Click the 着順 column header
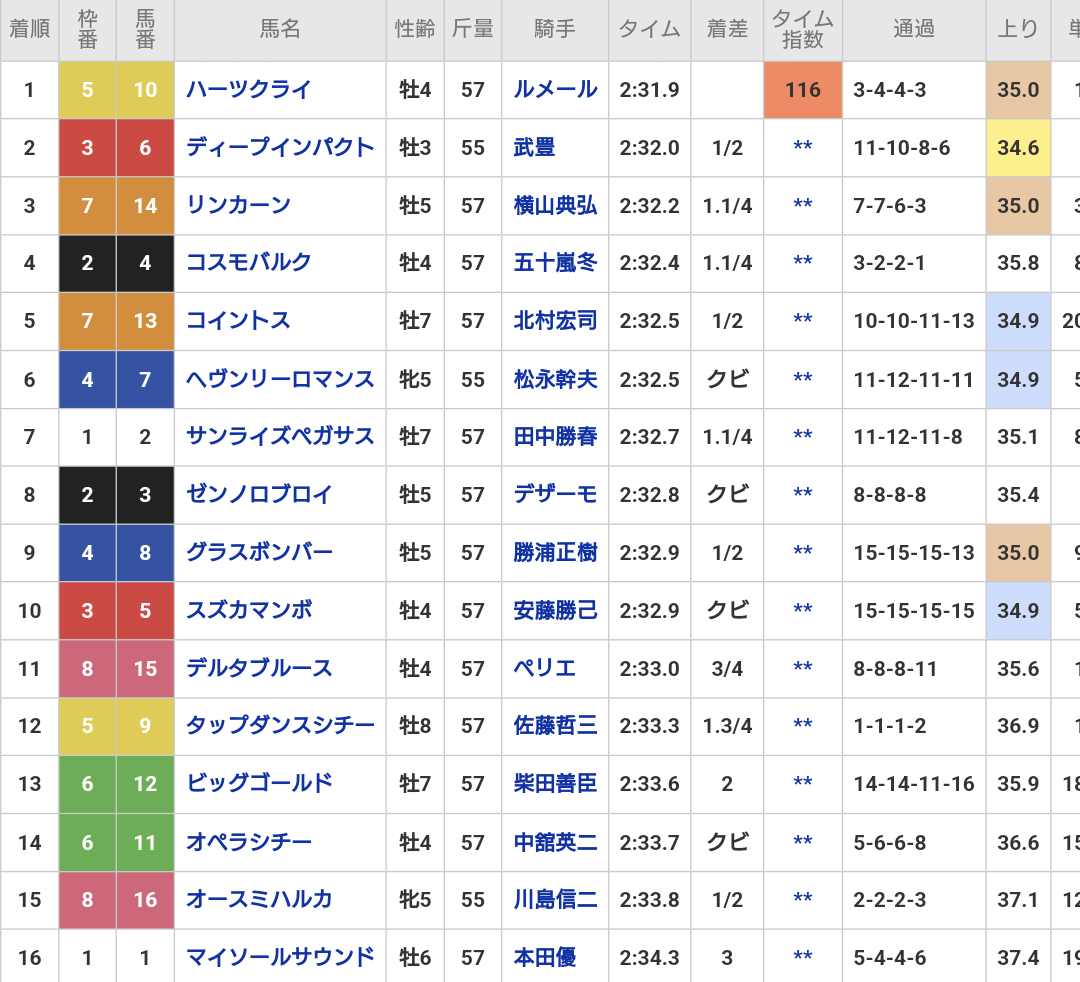This screenshot has height=982, width=1080. (29, 30)
